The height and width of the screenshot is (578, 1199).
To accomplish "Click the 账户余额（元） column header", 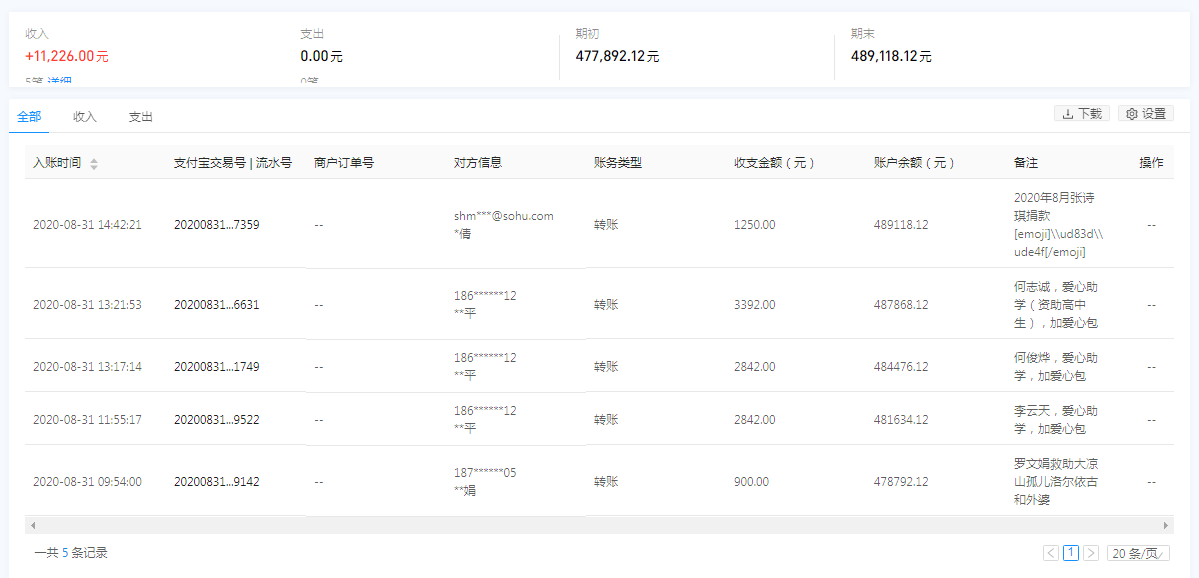I will click(x=915, y=164).
